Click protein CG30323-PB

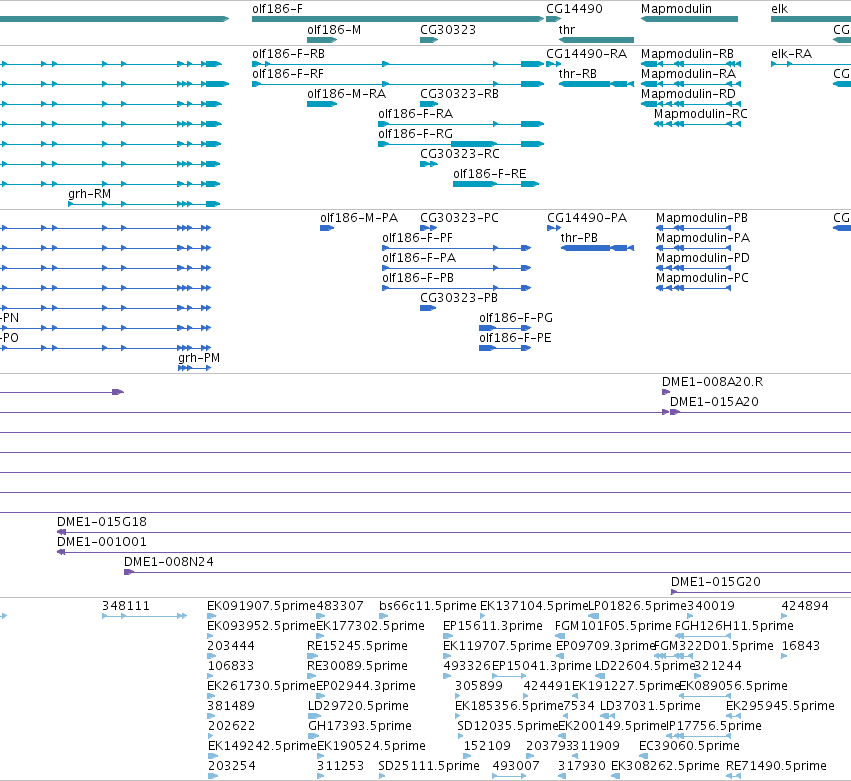click(428, 308)
